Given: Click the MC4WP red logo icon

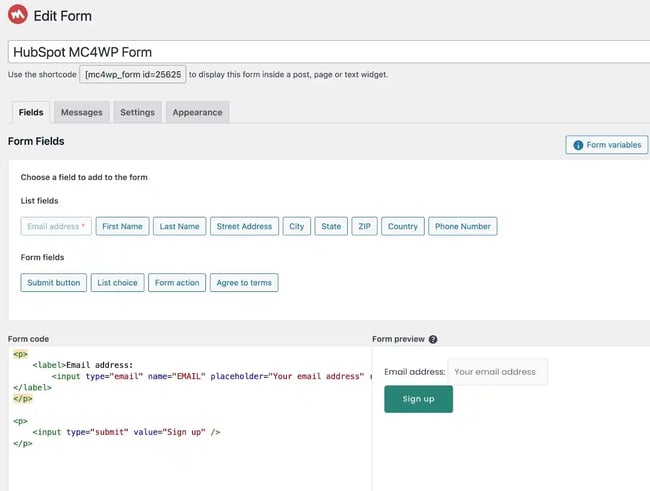Looking at the screenshot, I should (17, 15).
